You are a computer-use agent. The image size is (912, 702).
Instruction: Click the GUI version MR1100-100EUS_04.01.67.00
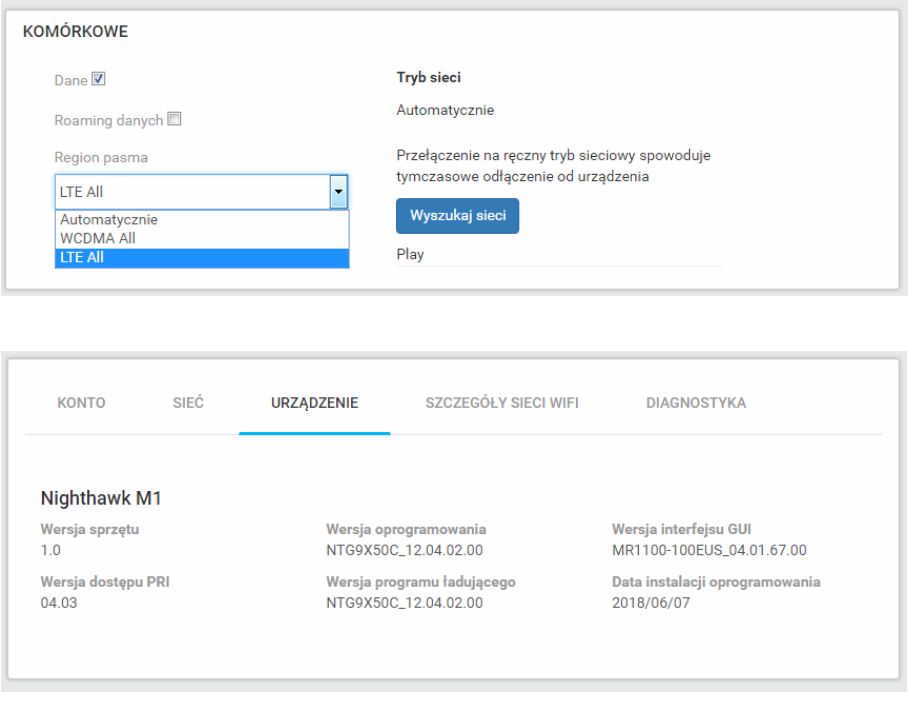point(709,549)
